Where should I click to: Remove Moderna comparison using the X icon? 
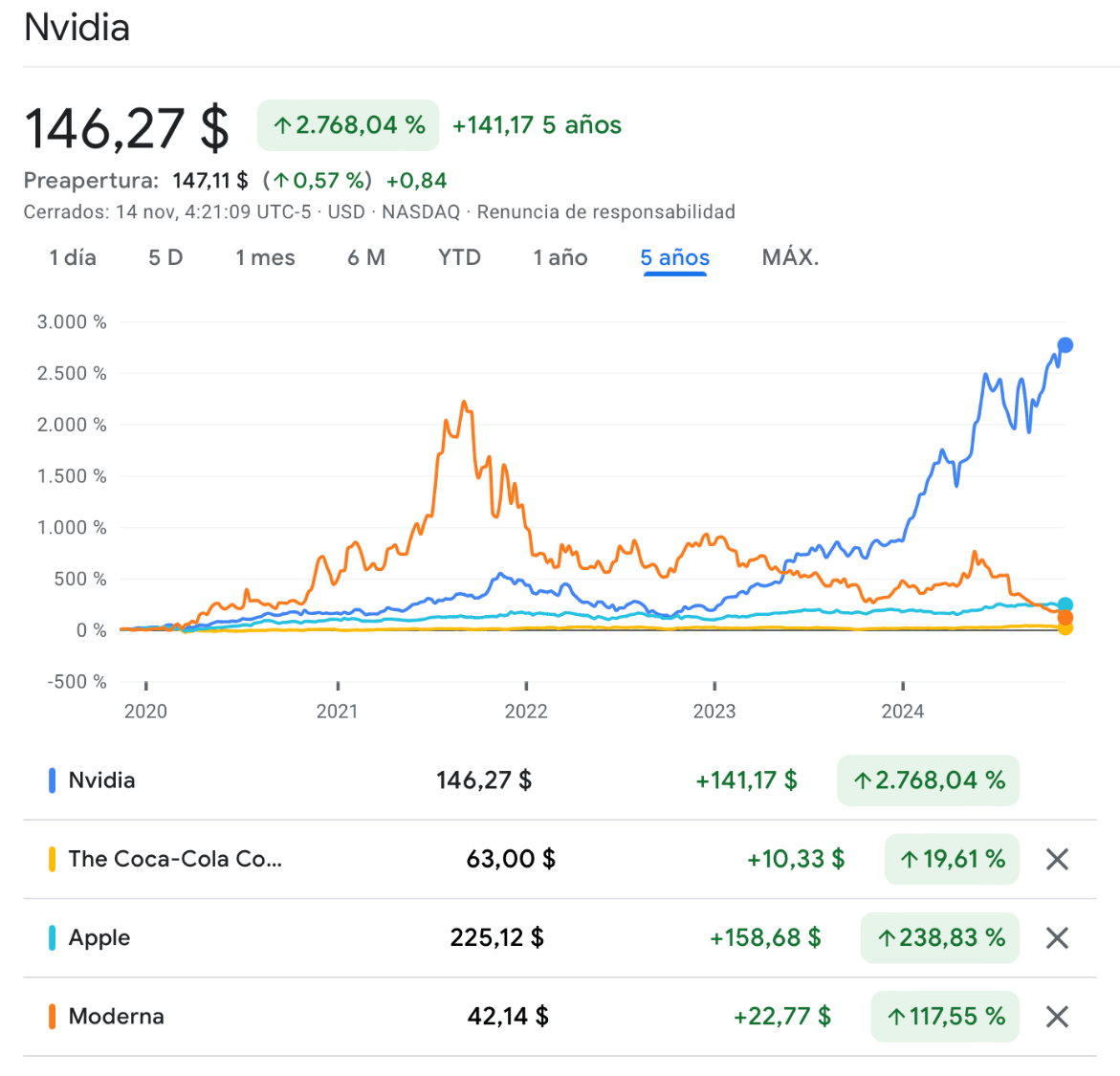coord(1057,1017)
